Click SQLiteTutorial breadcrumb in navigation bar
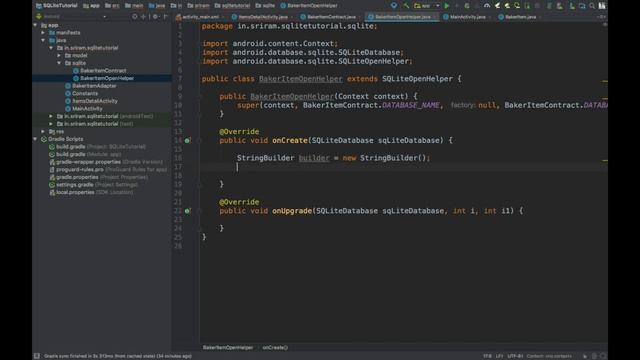Viewport: 640px width, 360px height. (56, 6)
